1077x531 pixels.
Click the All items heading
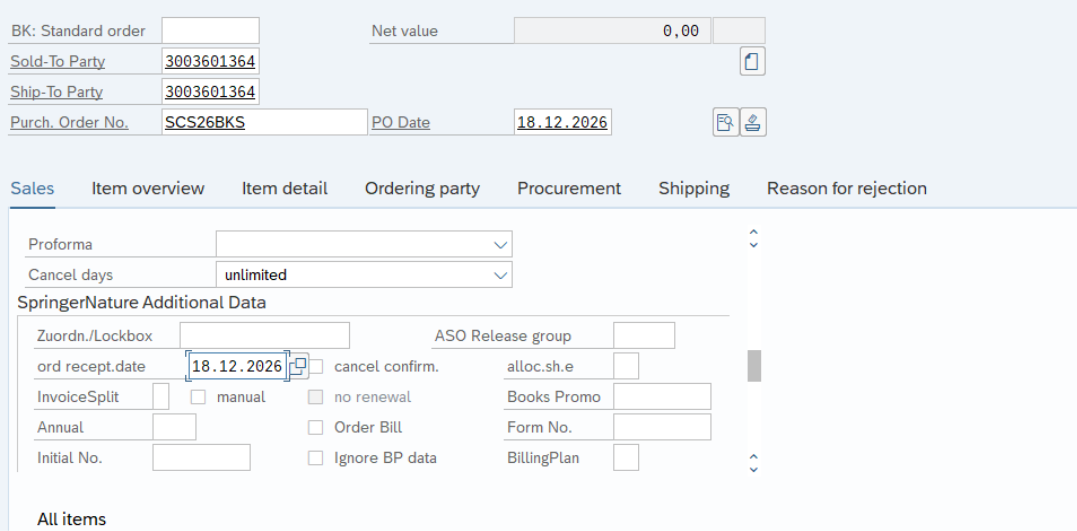pyautogui.click(x=71, y=519)
